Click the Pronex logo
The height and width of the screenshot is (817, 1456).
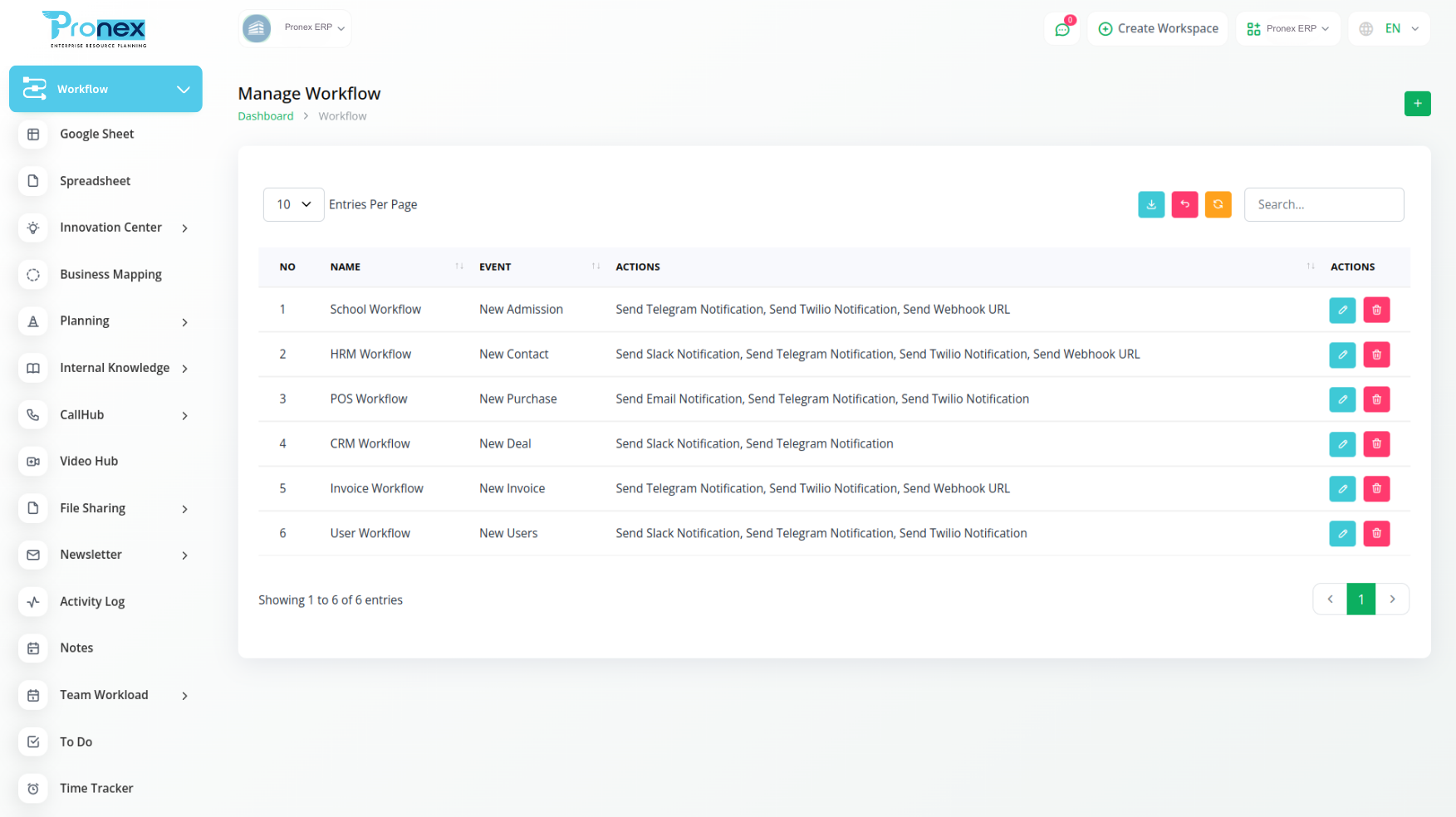point(95,29)
